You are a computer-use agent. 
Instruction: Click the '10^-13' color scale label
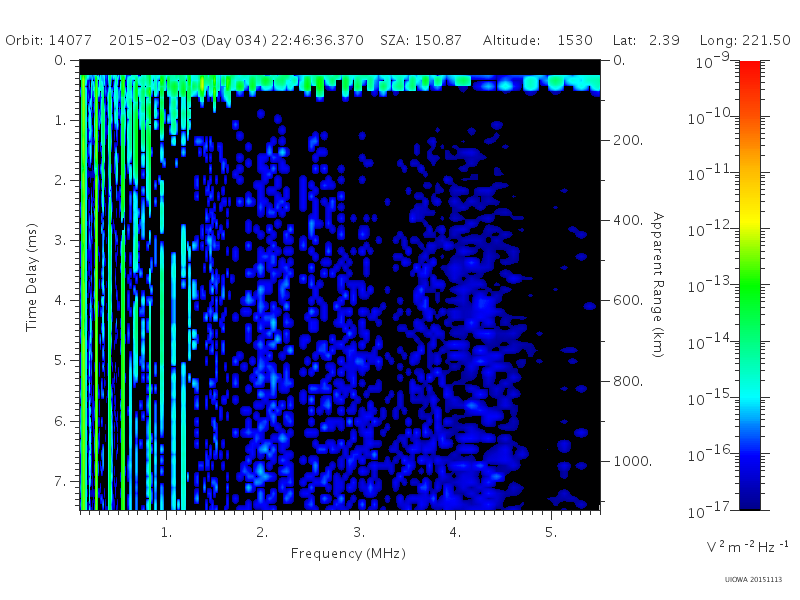pos(710,285)
